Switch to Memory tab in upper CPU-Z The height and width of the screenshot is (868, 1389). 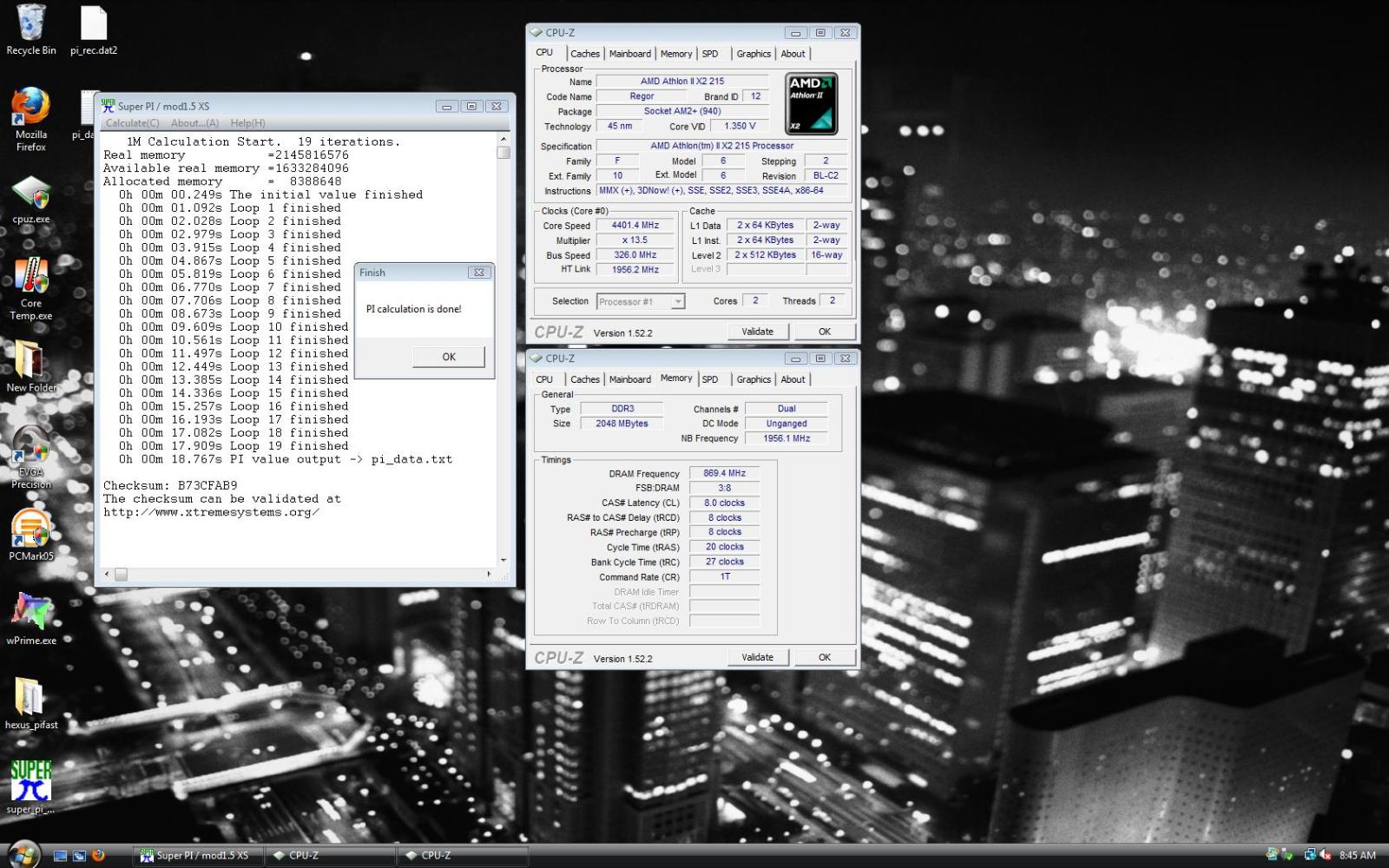point(675,54)
